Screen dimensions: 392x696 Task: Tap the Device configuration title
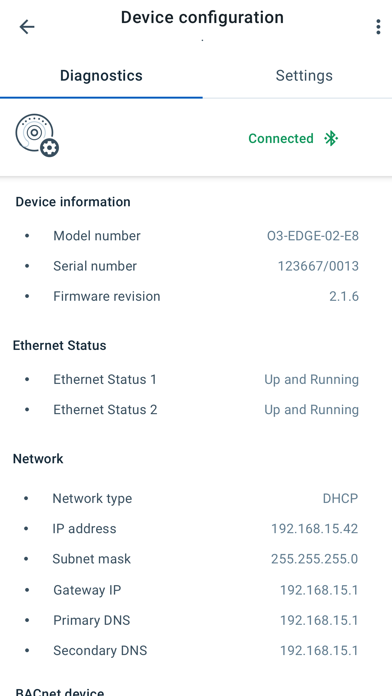[202, 18]
